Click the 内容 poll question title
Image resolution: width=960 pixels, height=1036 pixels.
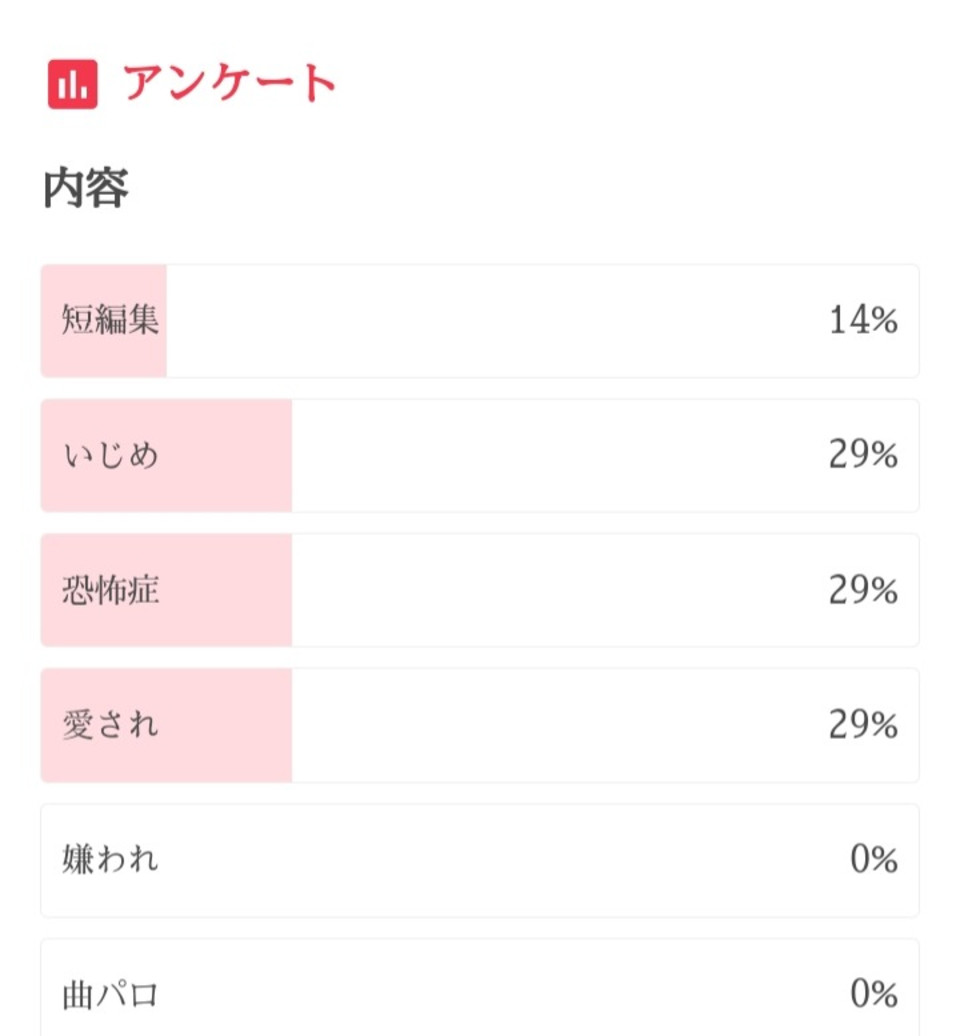click(86, 188)
